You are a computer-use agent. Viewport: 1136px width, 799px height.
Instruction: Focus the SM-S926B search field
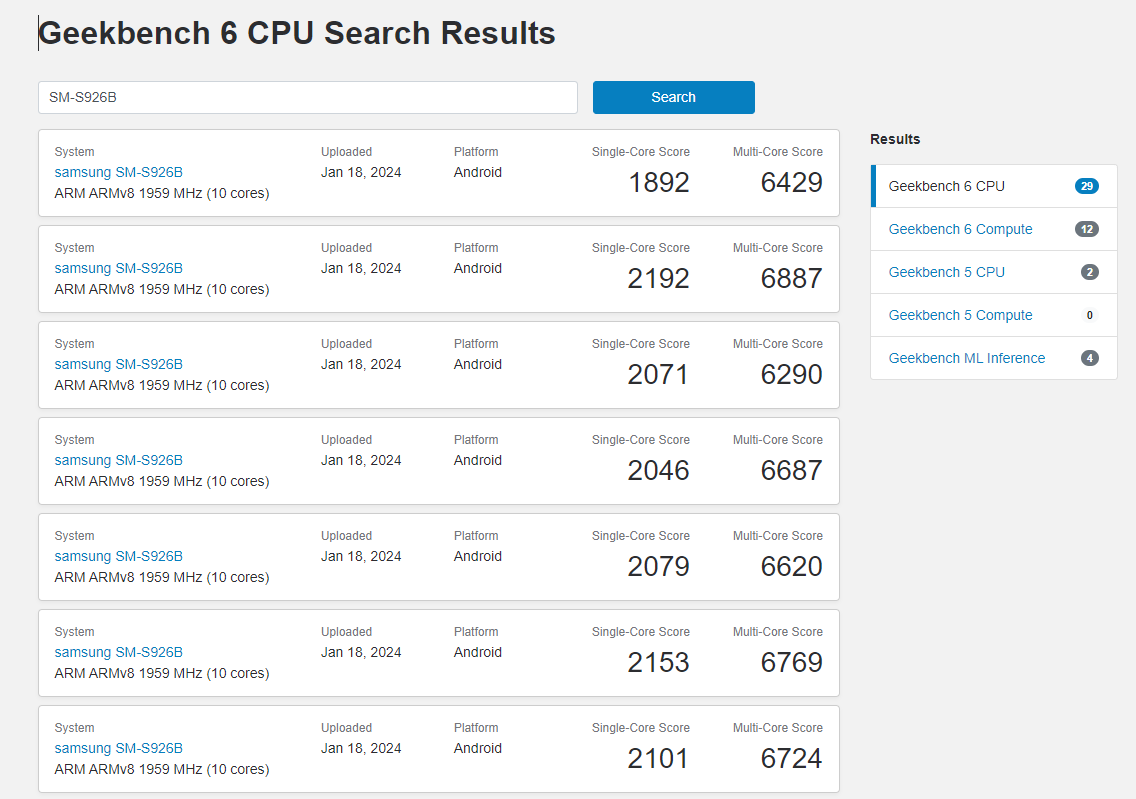(x=308, y=97)
